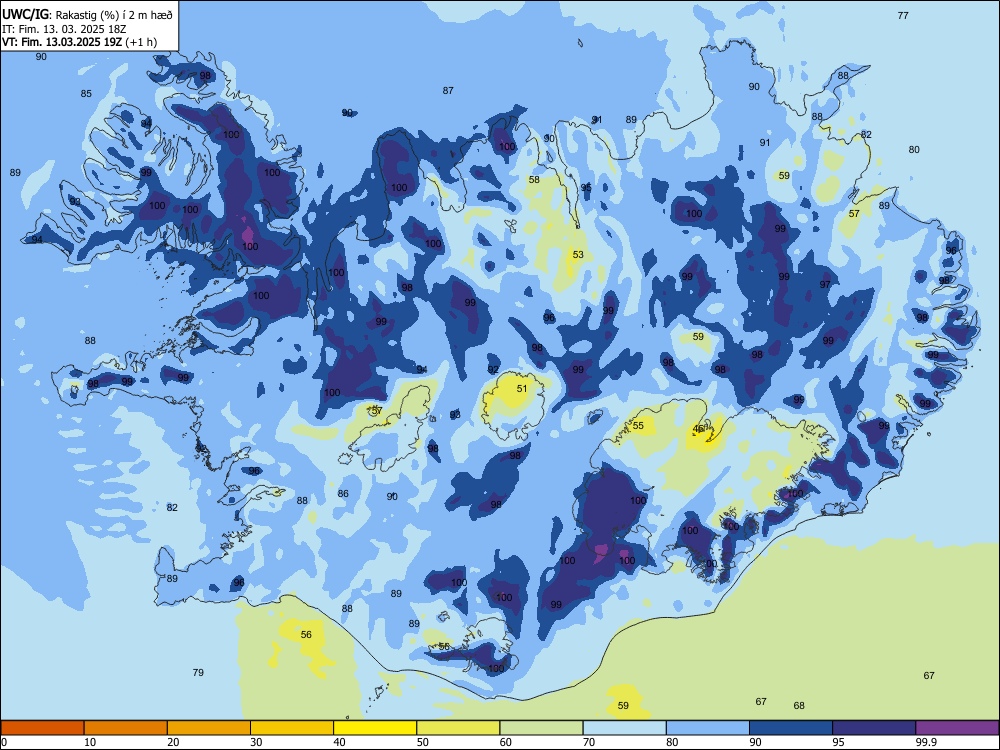Pick the pale yellow 50–60 legend swatch

pos(458,728)
